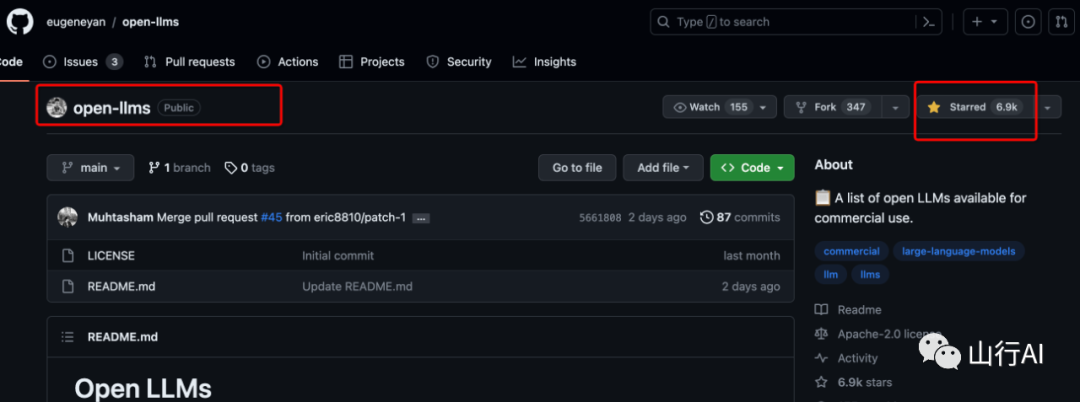Click the README.md file icon

(x=68, y=286)
